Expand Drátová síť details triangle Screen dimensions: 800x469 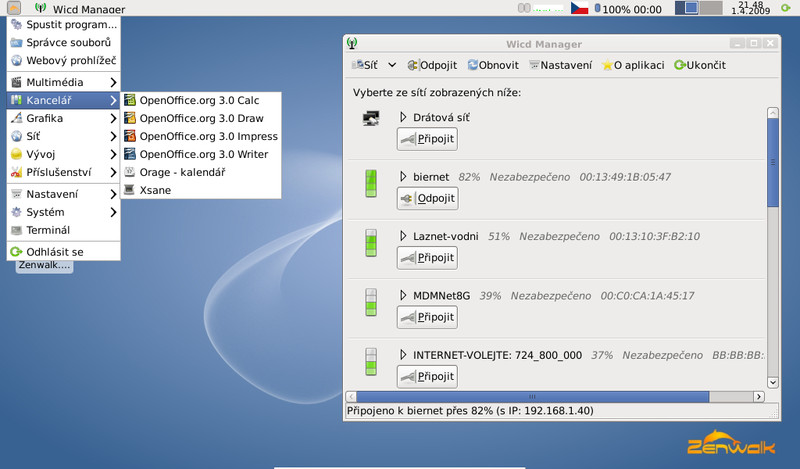tap(403, 117)
